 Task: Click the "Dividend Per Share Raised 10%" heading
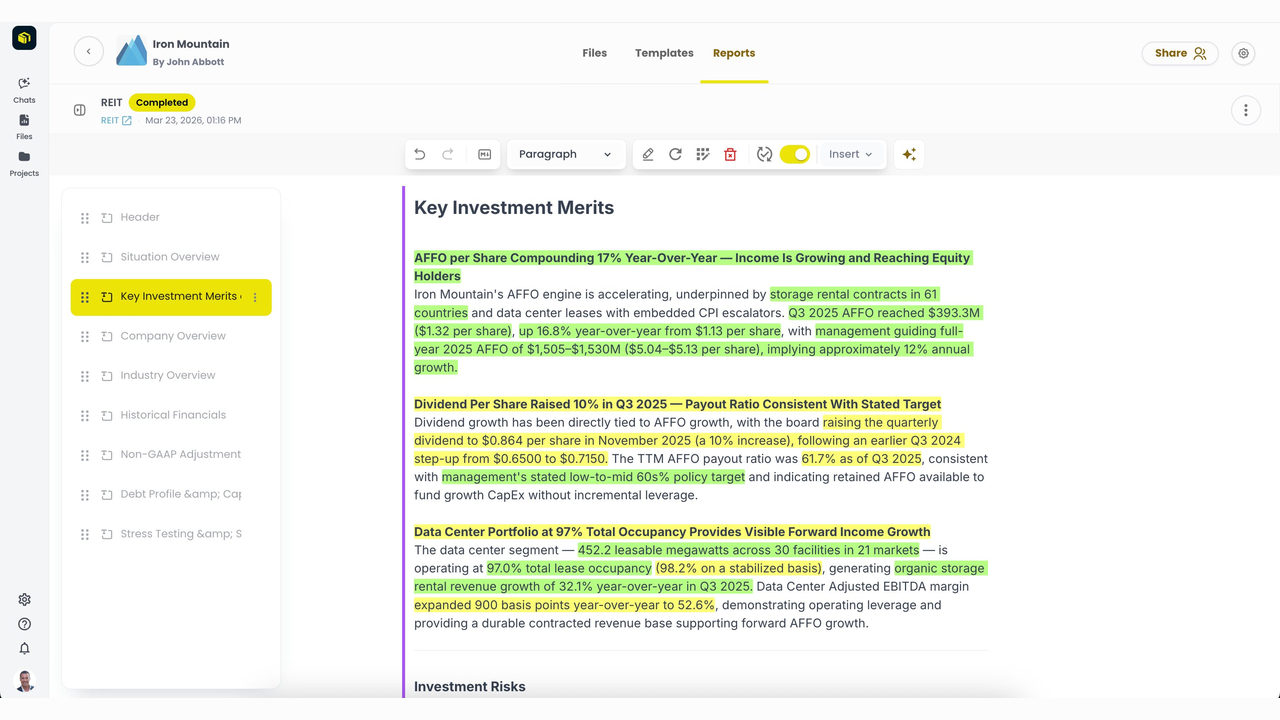[677, 404]
